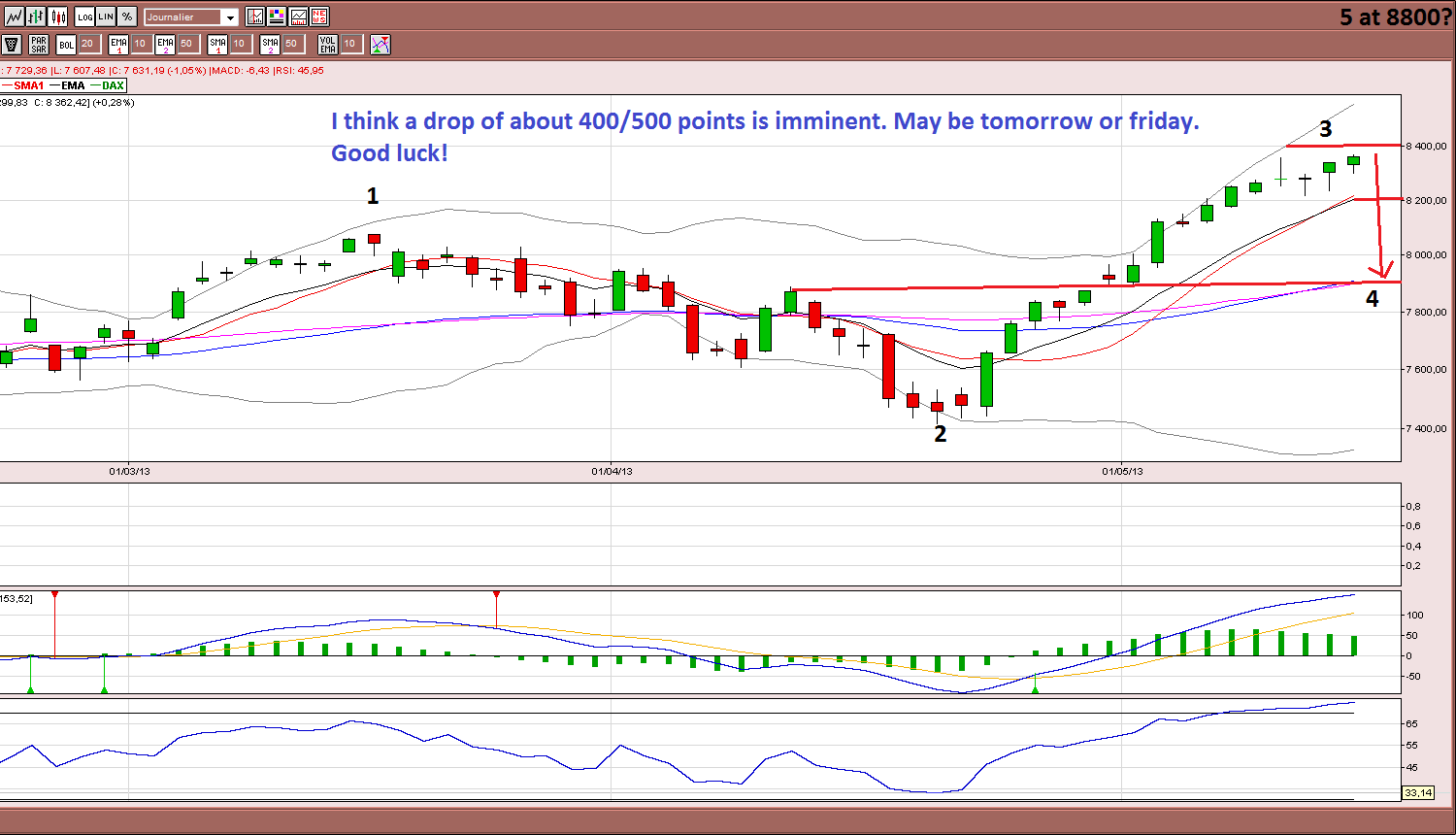Edit the EMA 2 period field showing 50
This screenshot has width=1456, height=835.
[188, 44]
